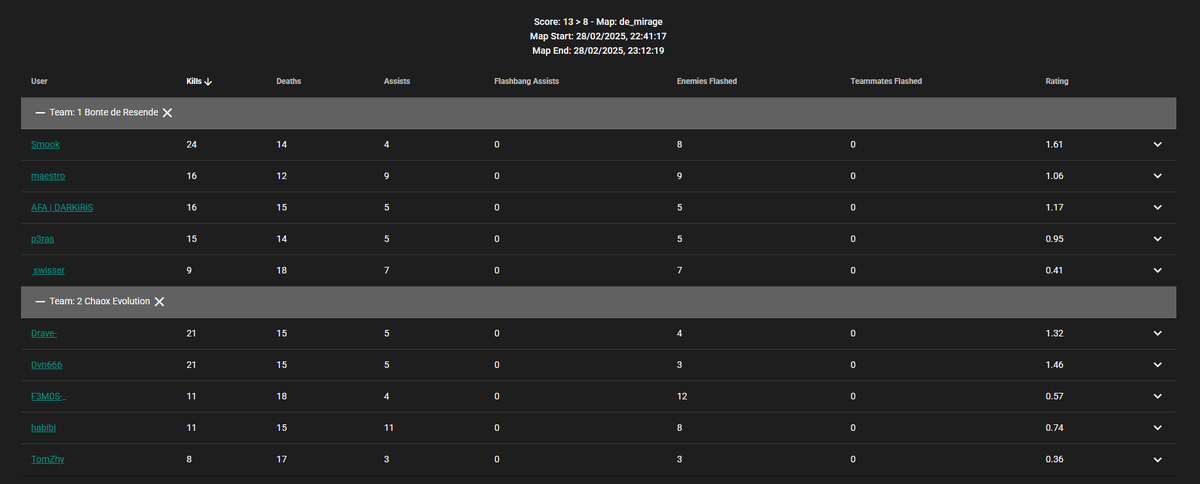The width and height of the screenshot is (1200, 484).
Task: Click TomZhy's rating value 0.36
Action: click(x=1054, y=459)
